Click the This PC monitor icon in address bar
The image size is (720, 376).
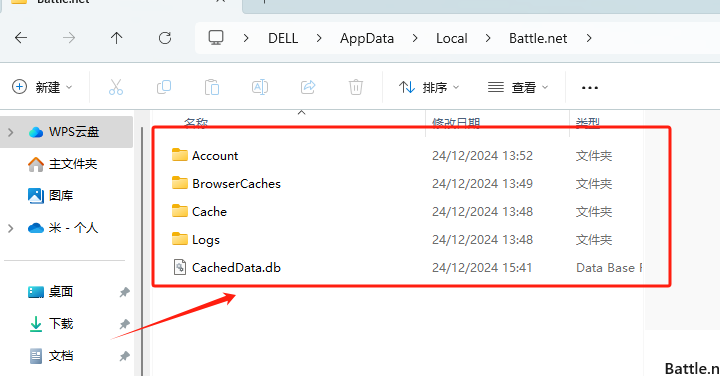click(216, 38)
